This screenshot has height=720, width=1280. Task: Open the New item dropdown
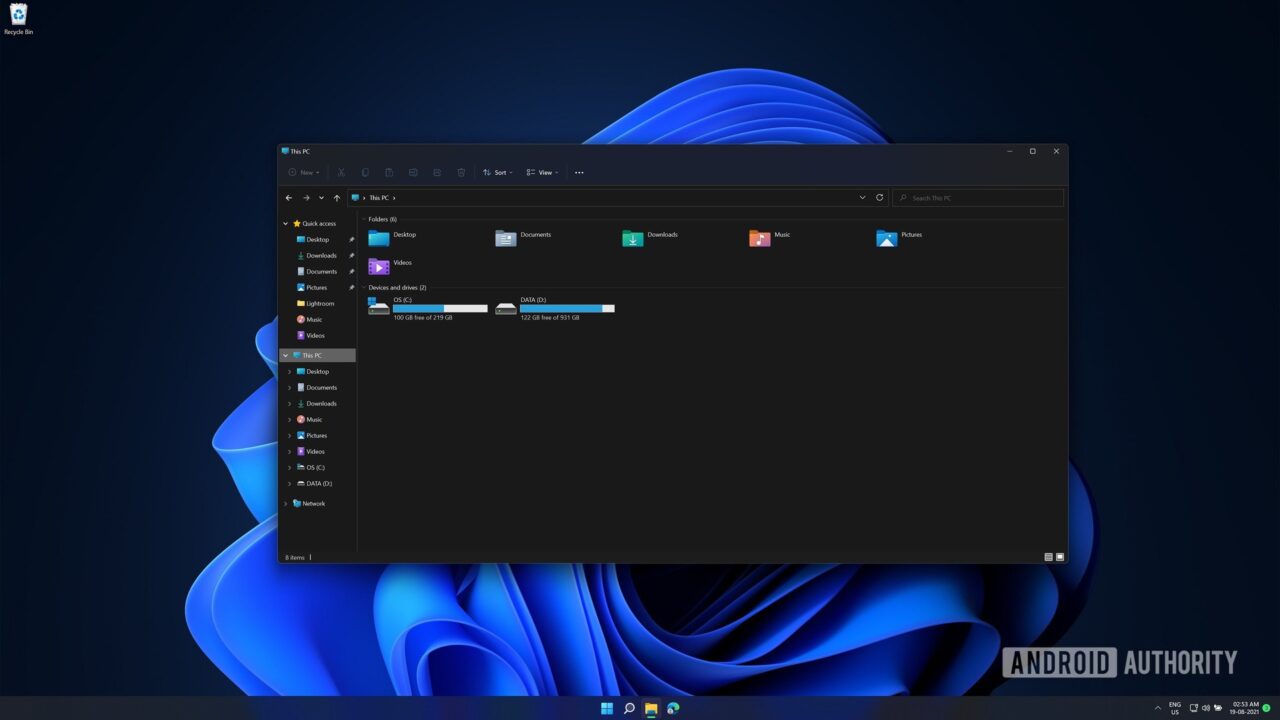pyautogui.click(x=304, y=172)
